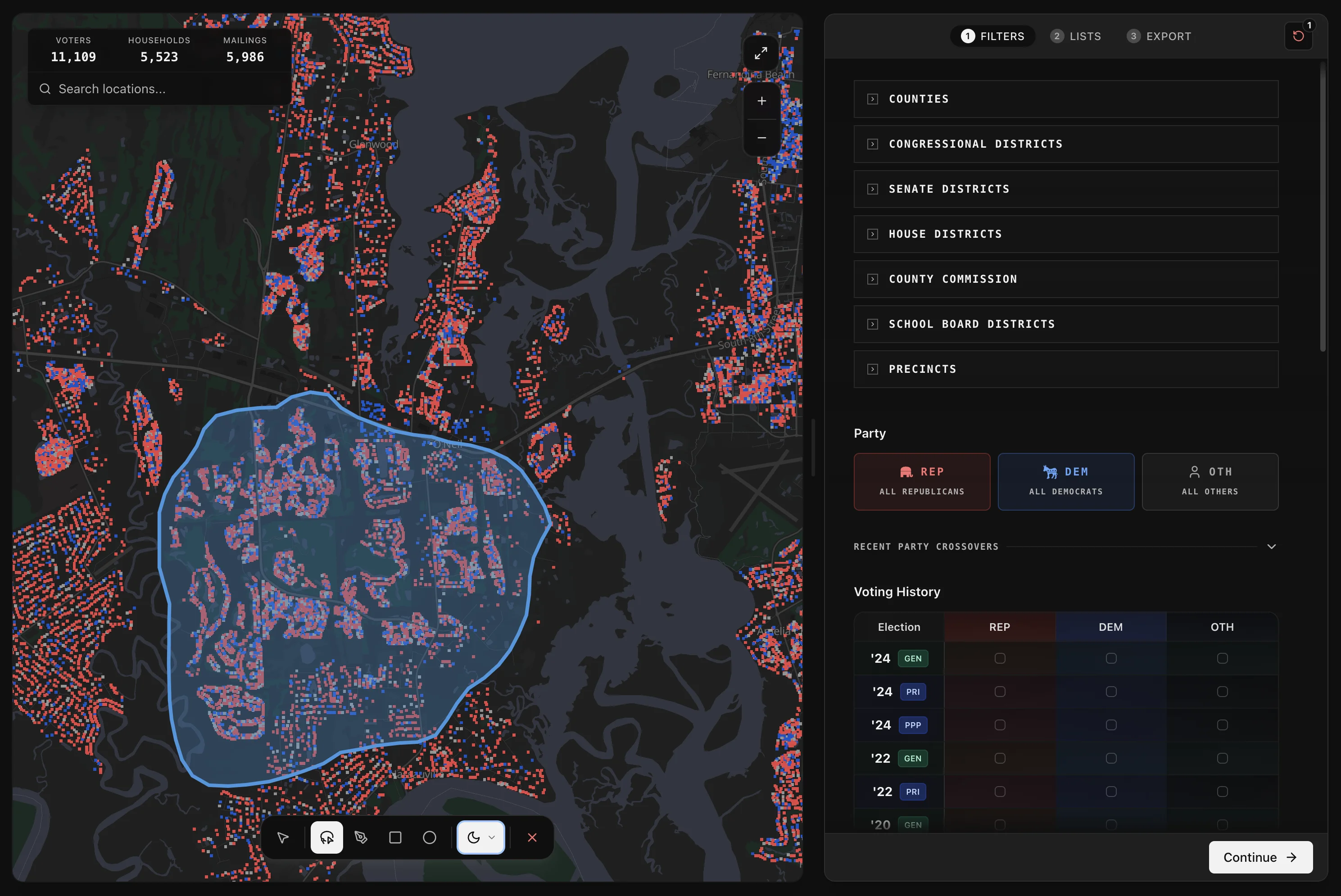This screenshot has height=896, width=1341.
Task: Select the arrow pointer tool
Action: pyautogui.click(x=283, y=837)
